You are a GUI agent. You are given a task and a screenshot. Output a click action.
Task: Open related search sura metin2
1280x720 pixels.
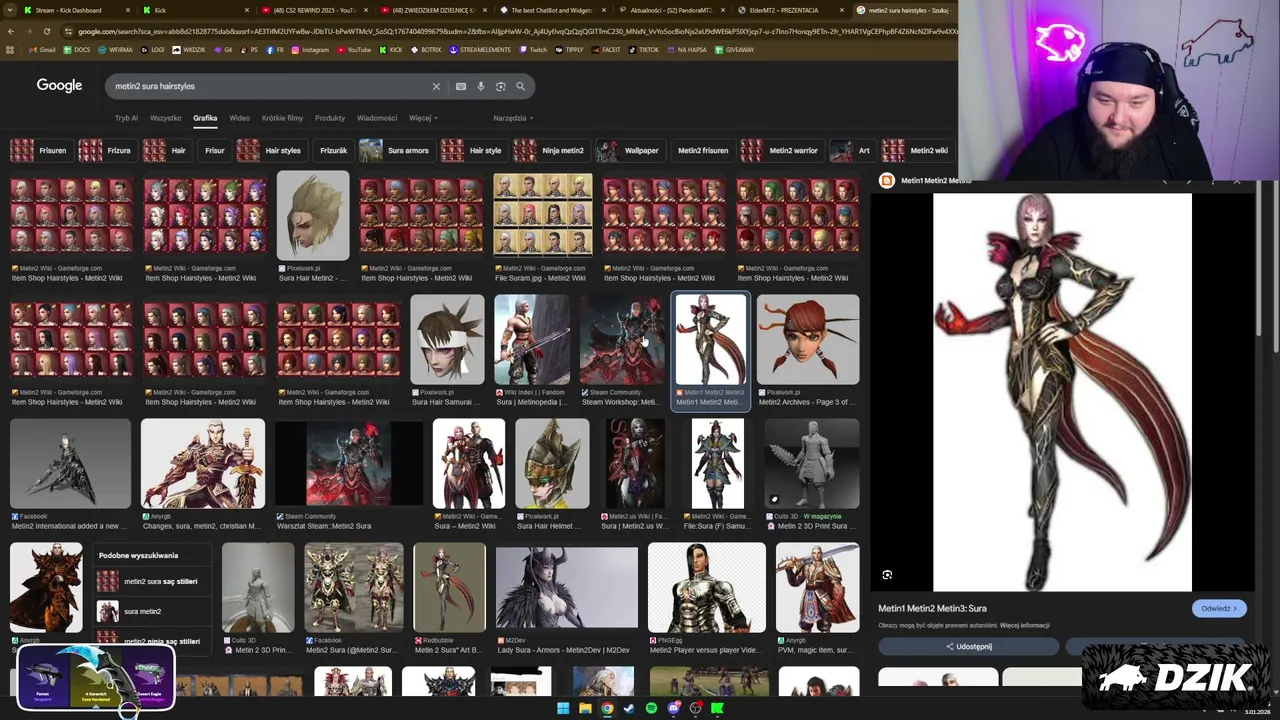click(x=153, y=611)
